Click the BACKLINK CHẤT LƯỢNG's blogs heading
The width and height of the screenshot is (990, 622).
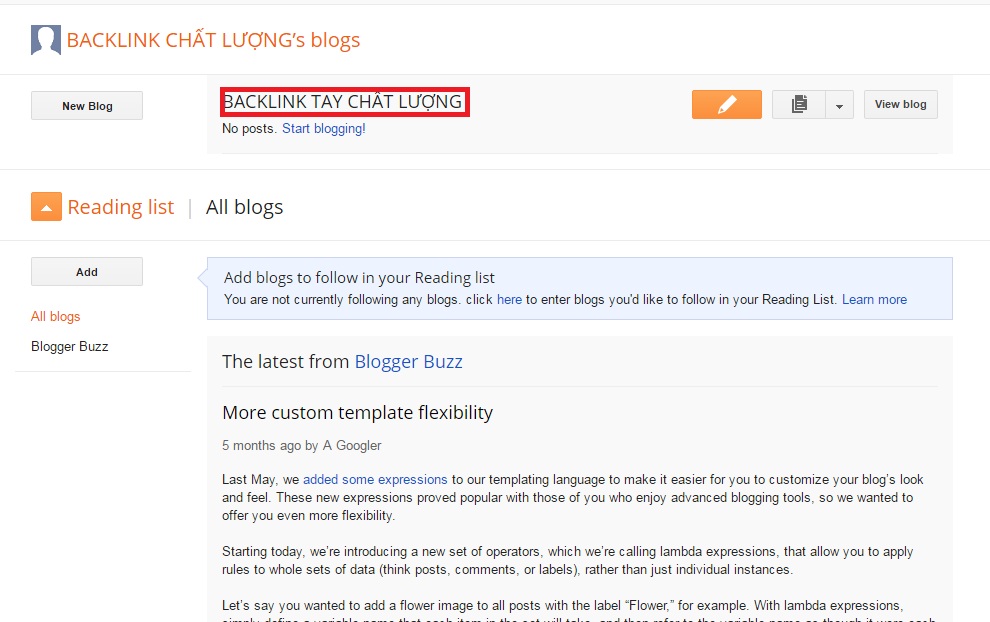pos(213,40)
